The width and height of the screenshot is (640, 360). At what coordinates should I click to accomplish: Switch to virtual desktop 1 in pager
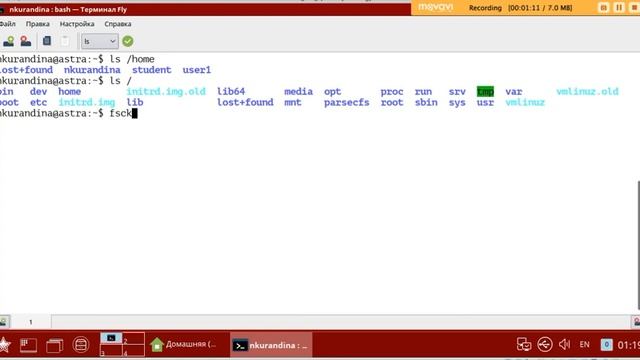tap(111, 338)
